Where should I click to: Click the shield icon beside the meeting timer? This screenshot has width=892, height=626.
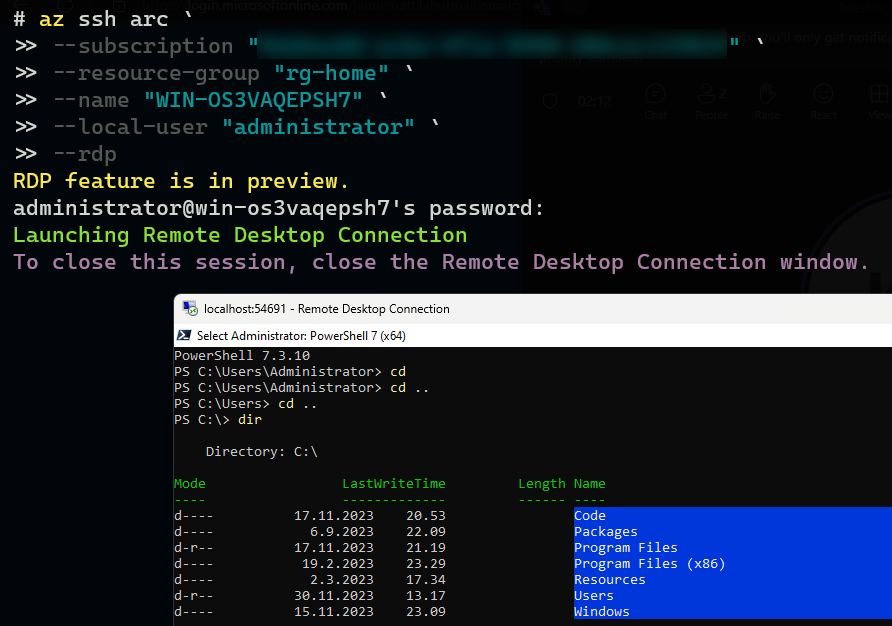[550, 101]
